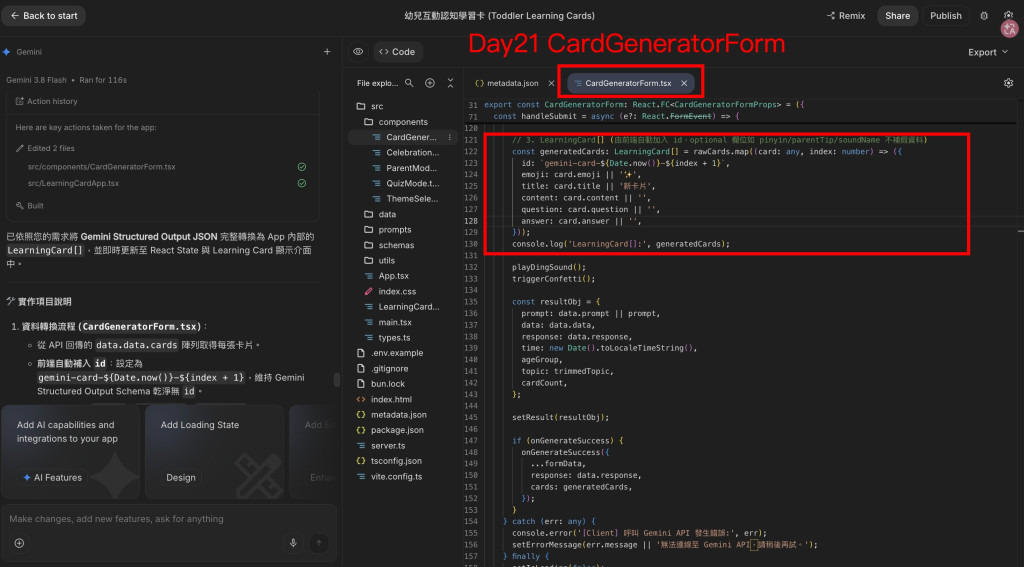Click the send prompt arrow button

coord(319,543)
